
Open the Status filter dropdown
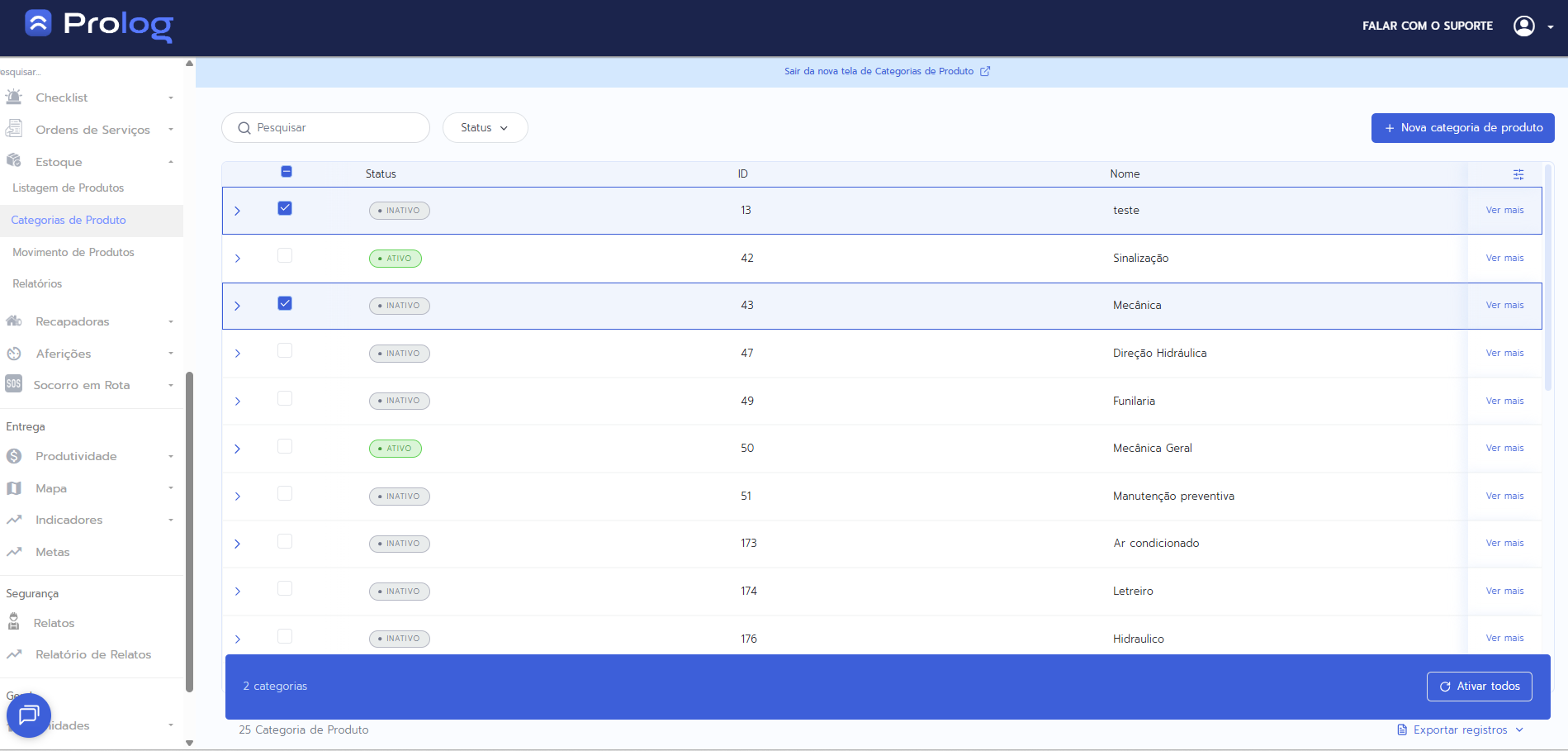(x=485, y=128)
